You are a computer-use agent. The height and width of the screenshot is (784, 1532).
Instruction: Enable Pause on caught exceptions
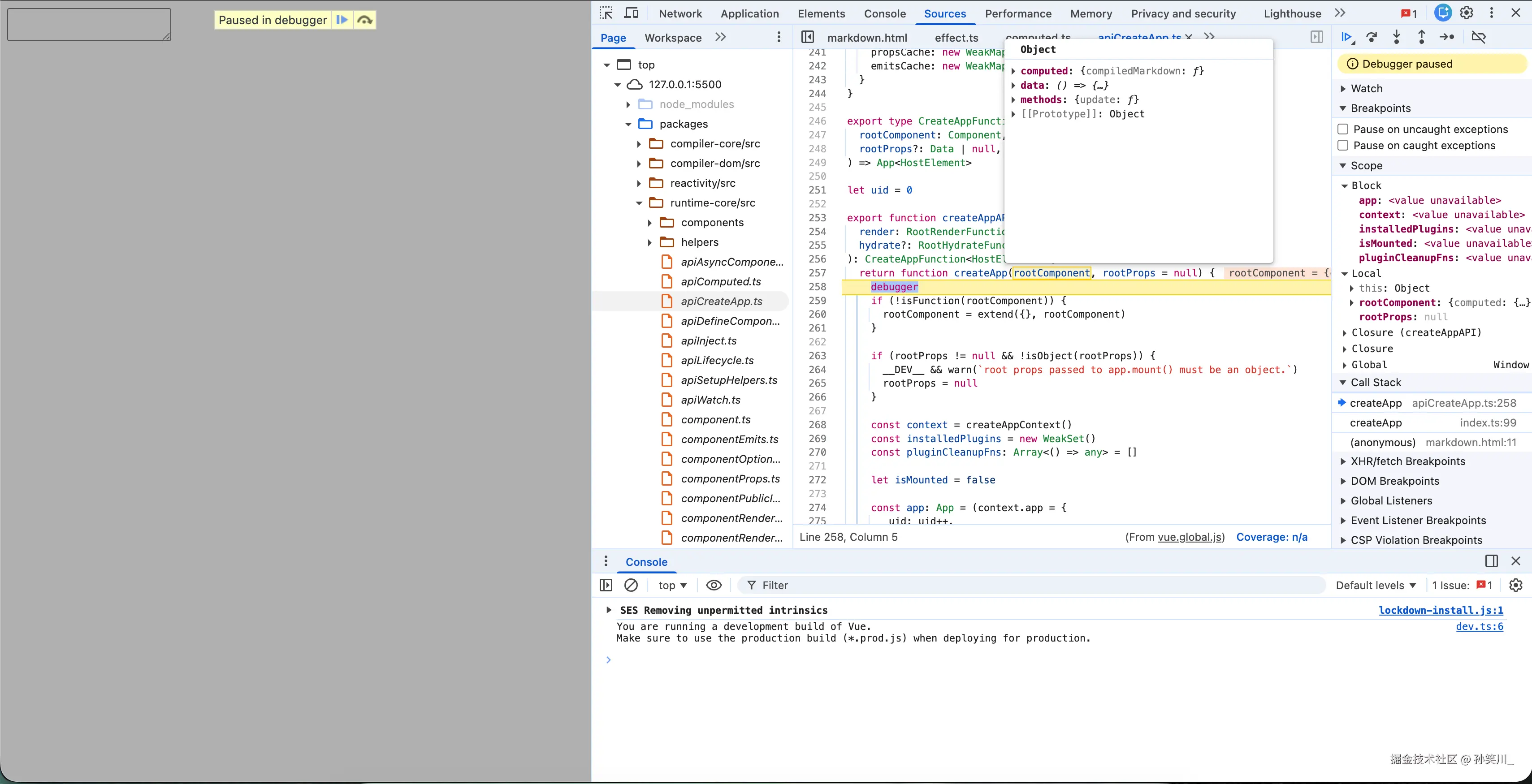pyautogui.click(x=1342, y=145)
